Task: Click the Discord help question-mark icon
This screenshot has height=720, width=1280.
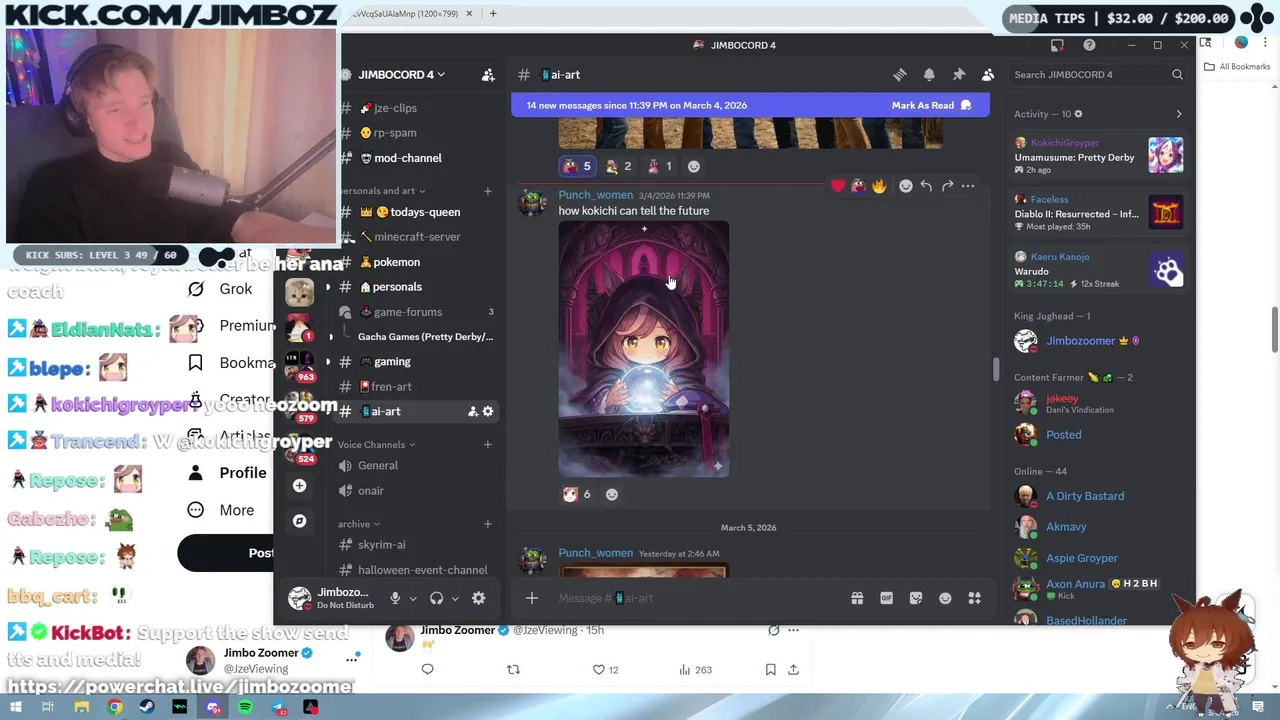Action: pyautogui.click(x=1089, y=45)
